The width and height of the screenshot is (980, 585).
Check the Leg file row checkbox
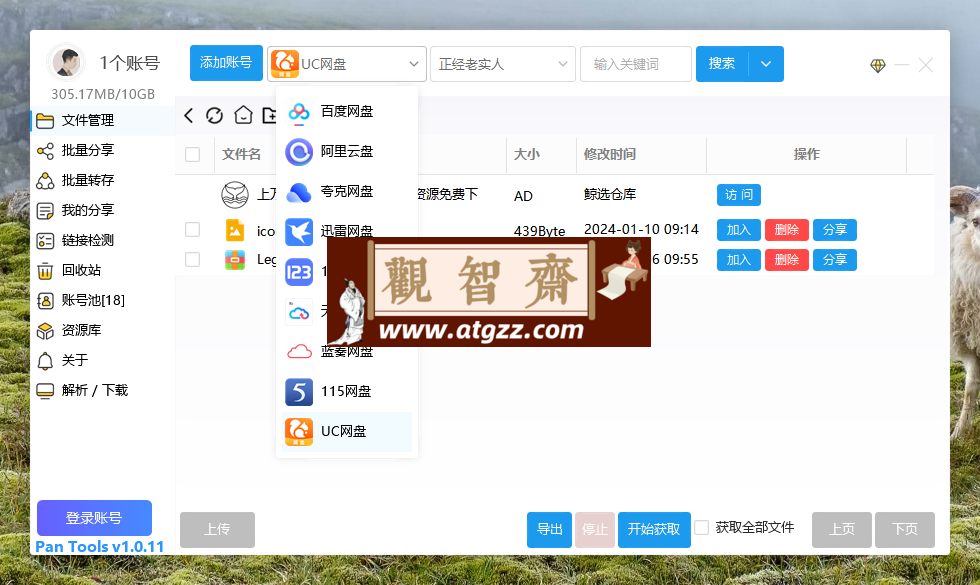click(192, 259)
